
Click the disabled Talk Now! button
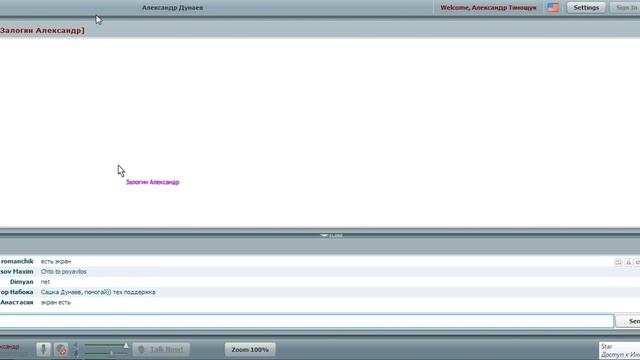161,349
